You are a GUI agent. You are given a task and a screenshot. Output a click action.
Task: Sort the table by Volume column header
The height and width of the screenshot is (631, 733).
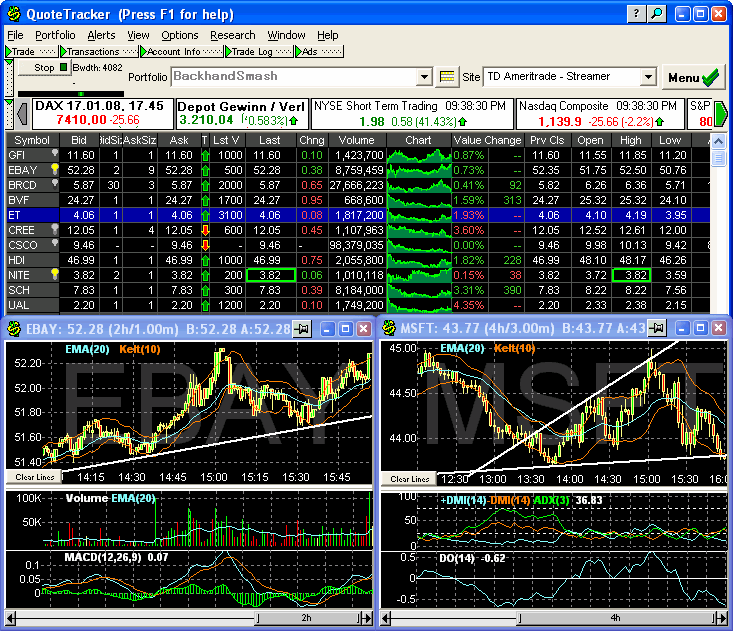click(357, 140)
